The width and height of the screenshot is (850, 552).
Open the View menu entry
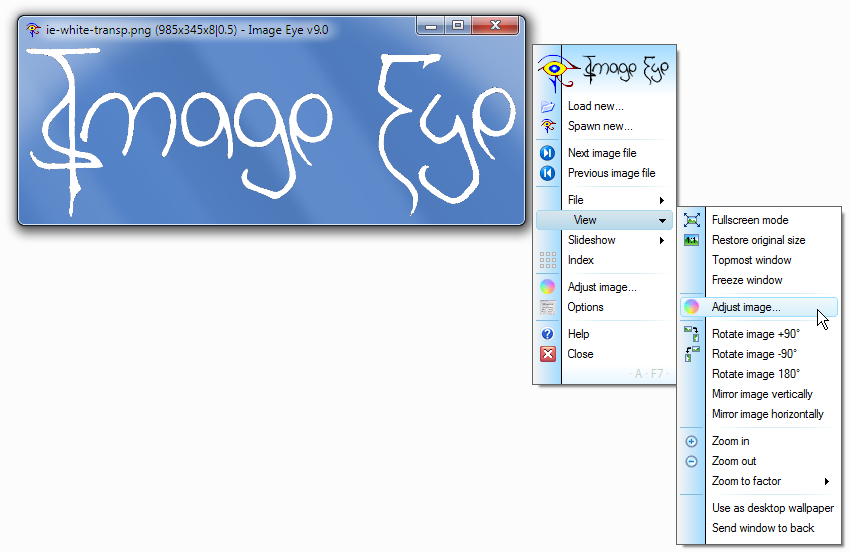(604, 220)
